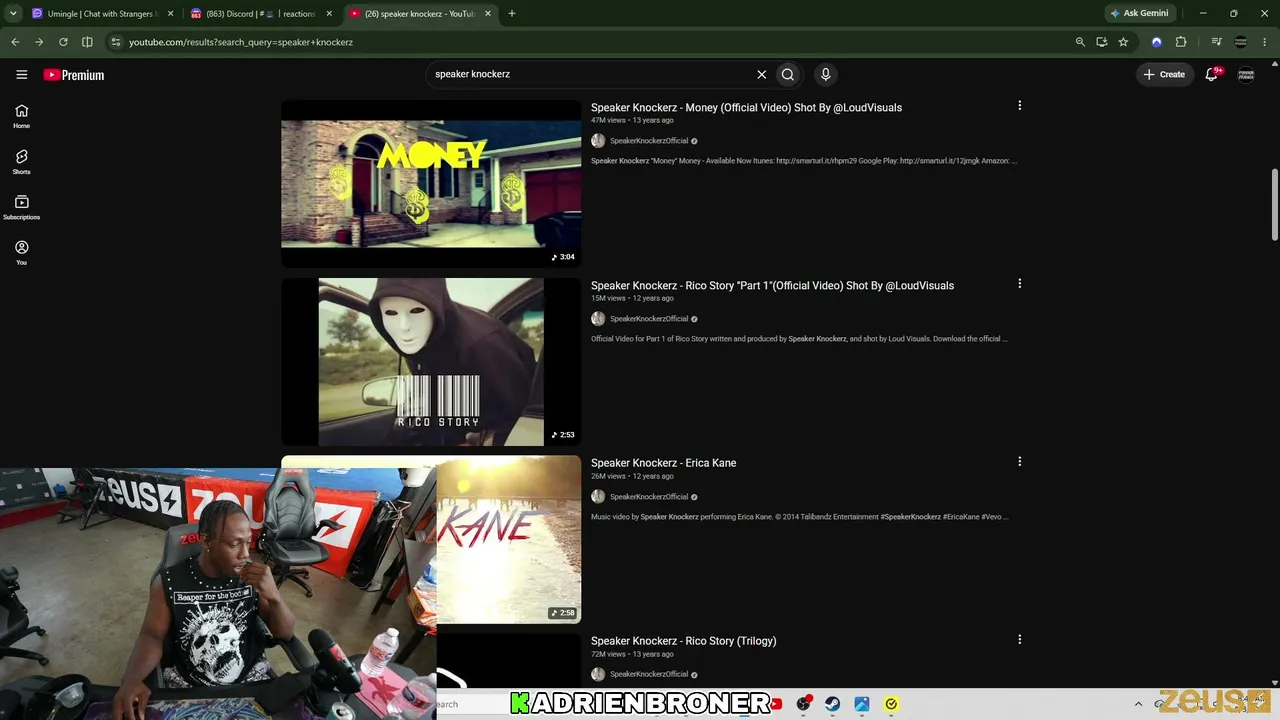
Task: Click the page vertical scrollbar thumb
Action: (1275, 204)
